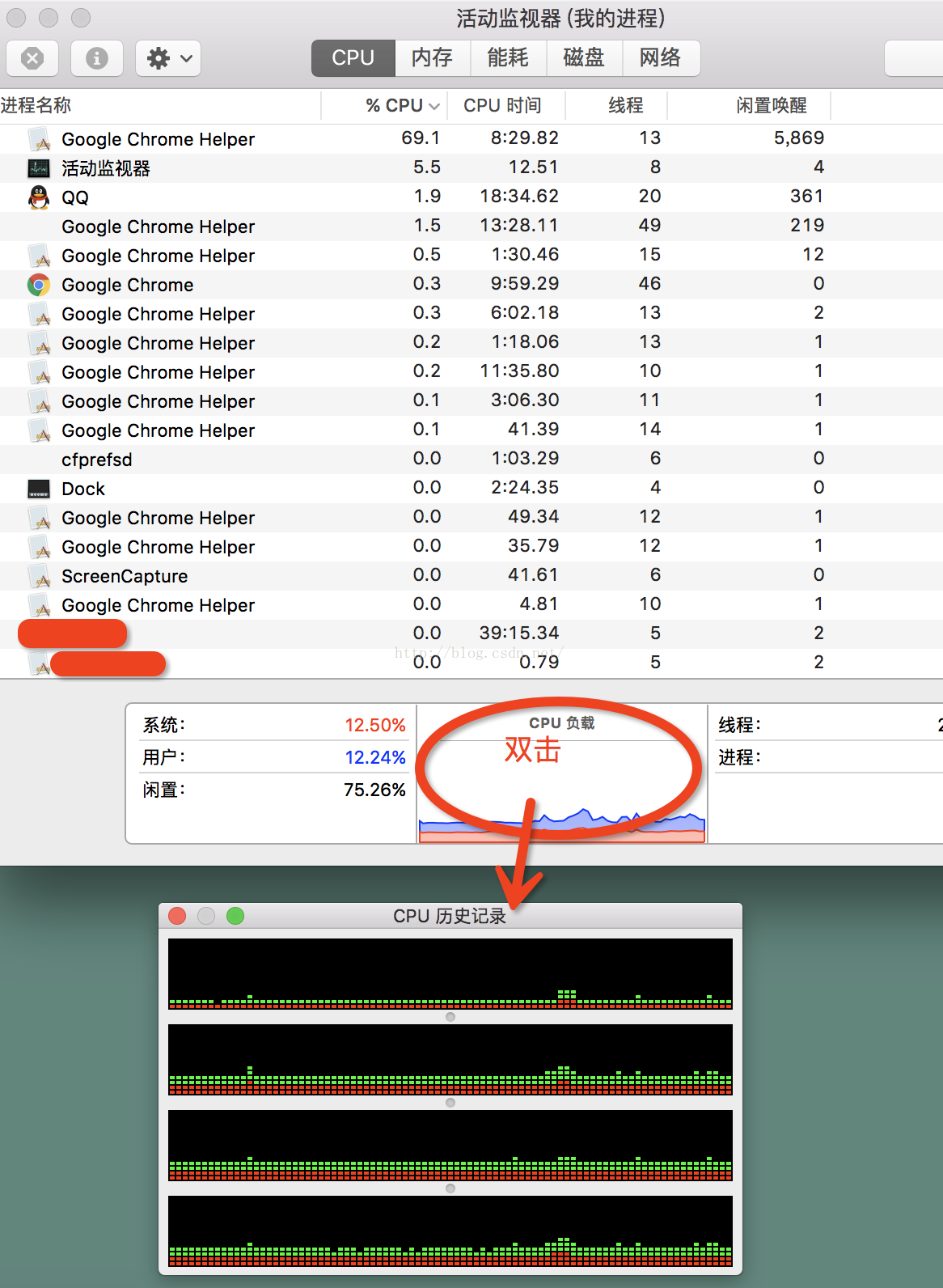
Task: Grab the resize handle below first core graph
Action: (x=450, y=1017)
